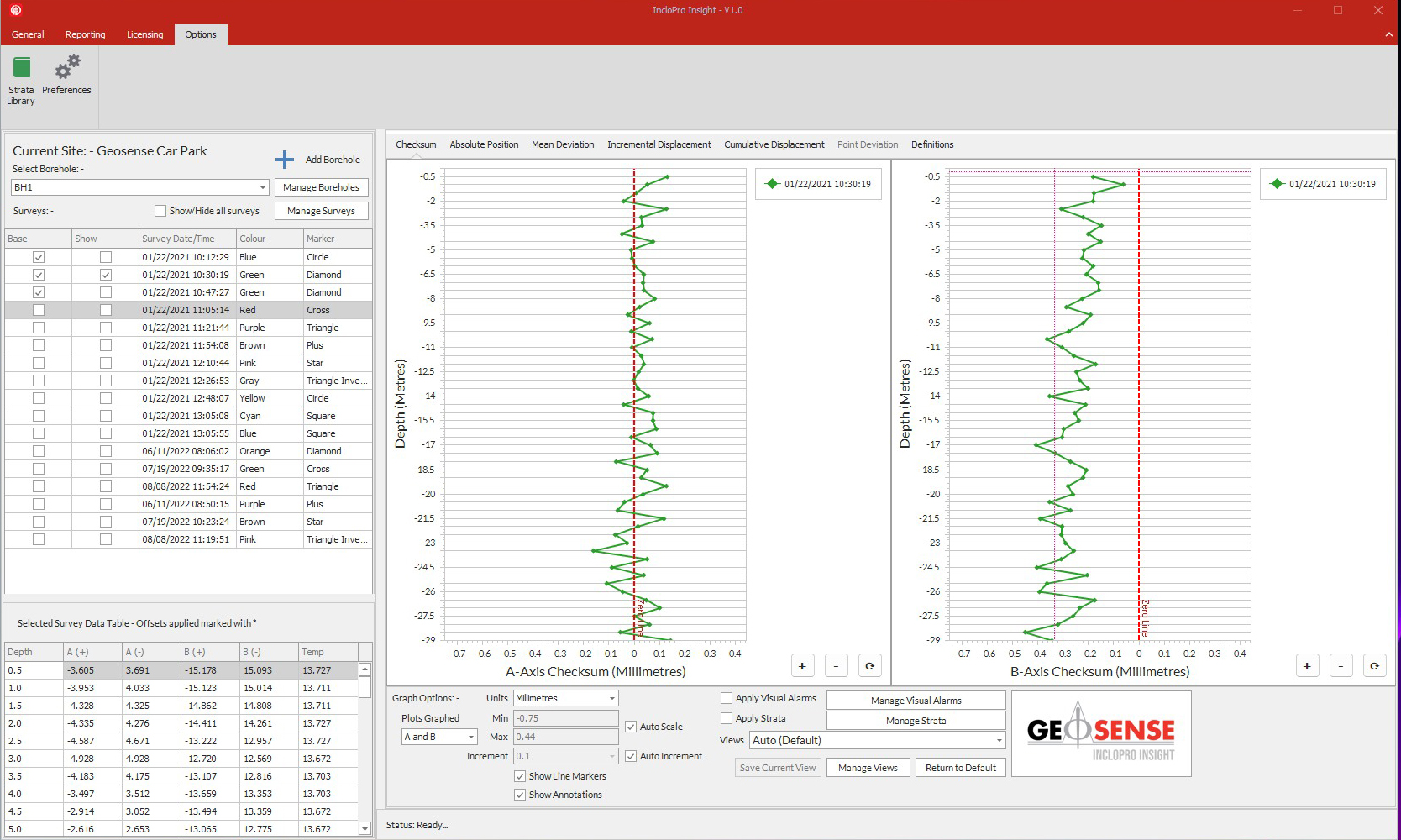Zoom out A-Axis Checksum graph with minus
Screen dimensions: 1401x840
(x=836, y=666)
